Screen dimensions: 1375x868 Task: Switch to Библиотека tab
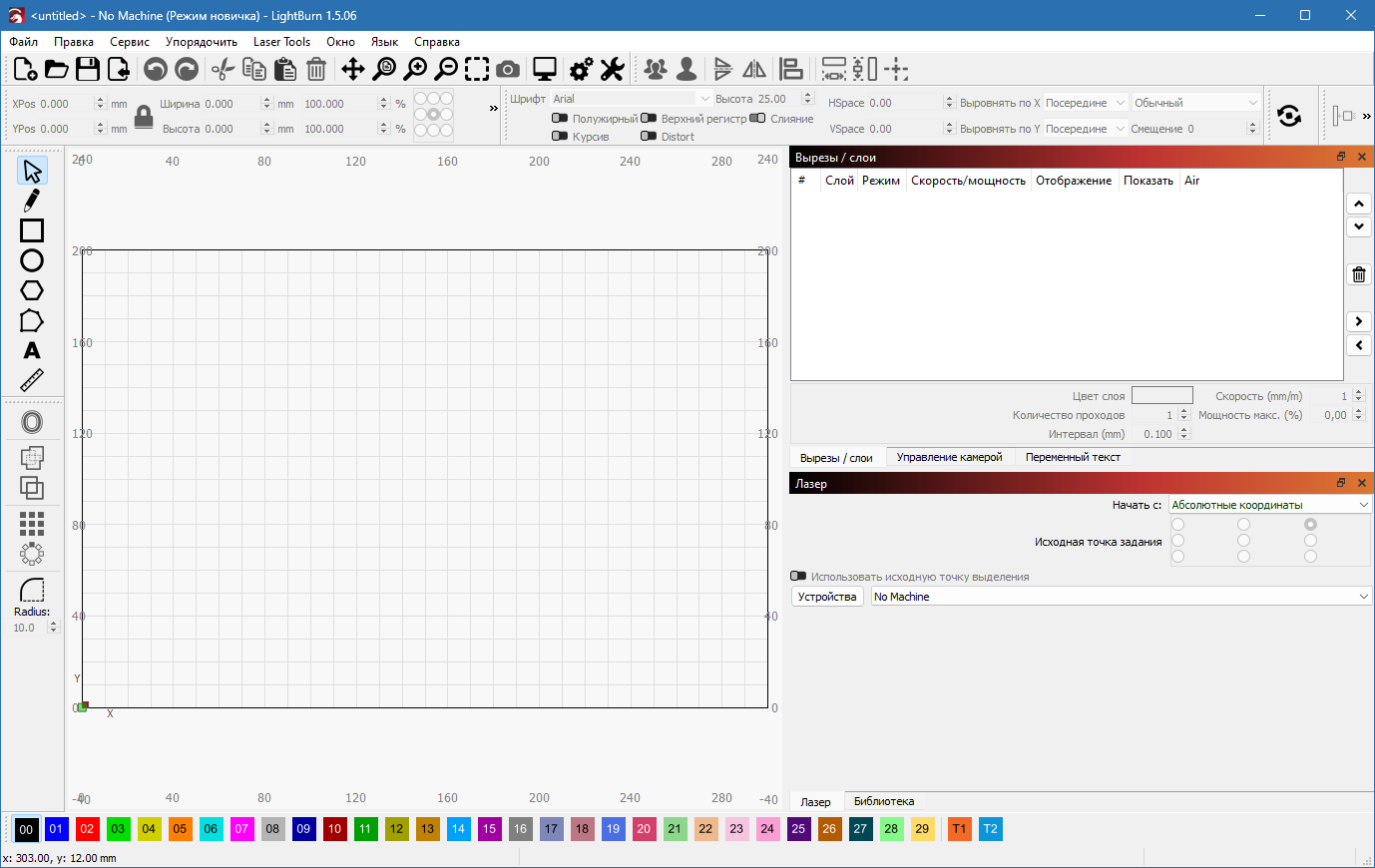(884, 801)
